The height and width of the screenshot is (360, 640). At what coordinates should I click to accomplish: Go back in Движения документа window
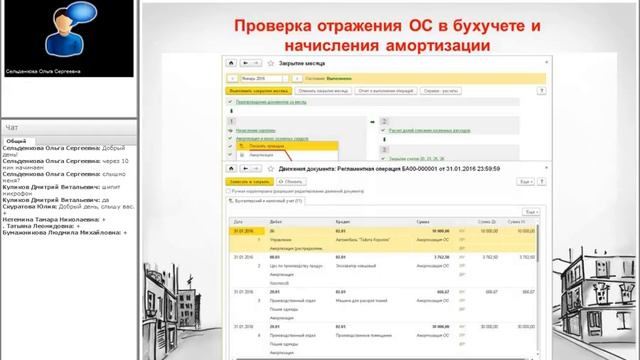245,169
